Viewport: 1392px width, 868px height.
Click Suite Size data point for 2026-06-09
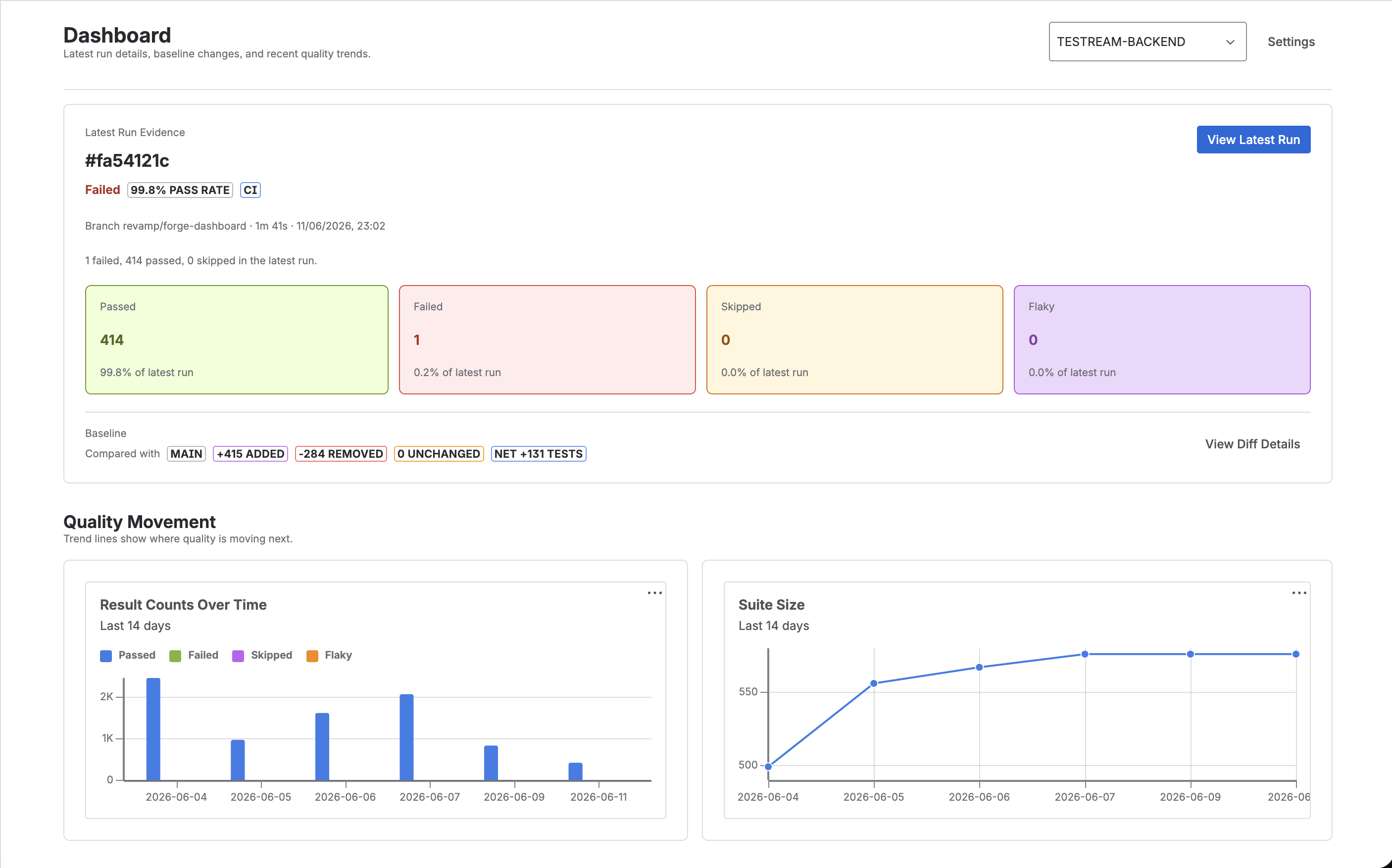pos(1191,654)
